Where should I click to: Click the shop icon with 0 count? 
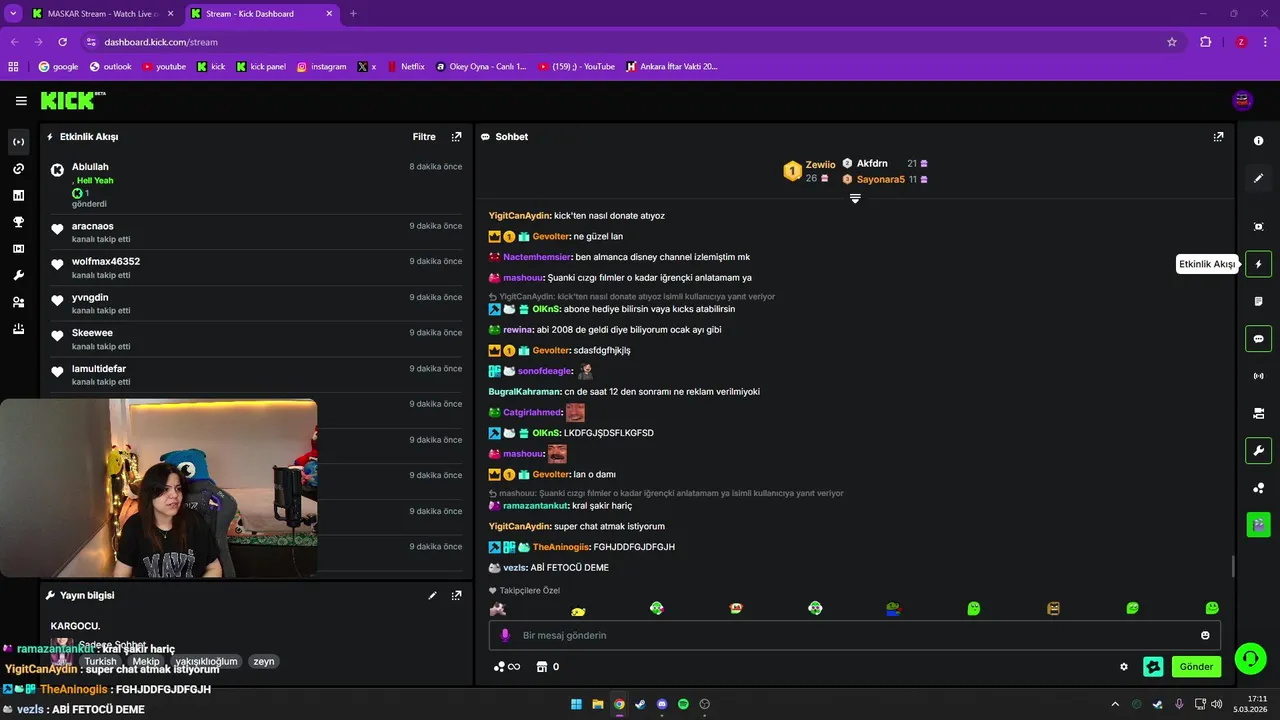click(547, 667)
